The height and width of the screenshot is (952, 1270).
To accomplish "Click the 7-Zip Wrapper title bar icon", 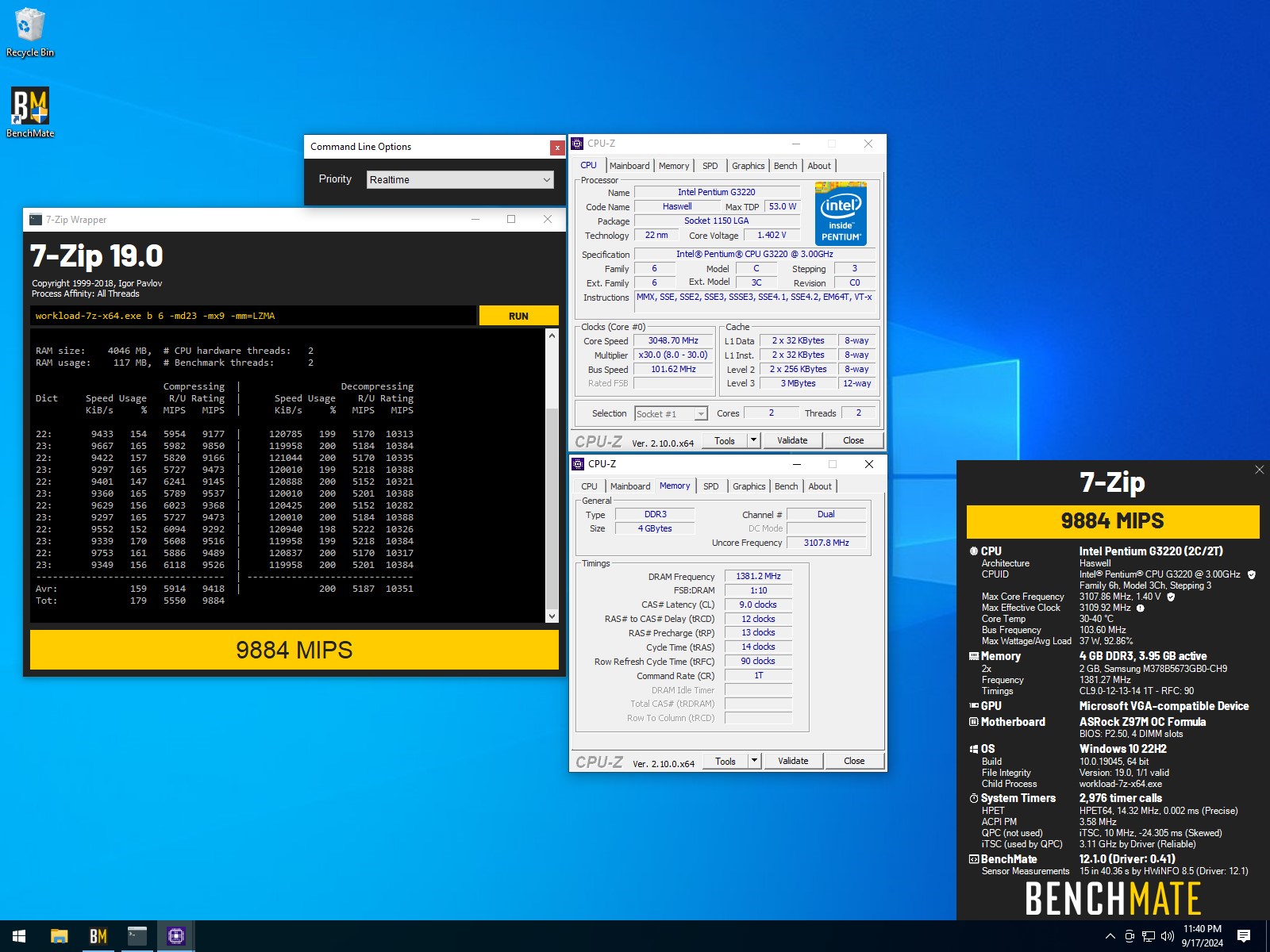I will [x=36, y=220].
